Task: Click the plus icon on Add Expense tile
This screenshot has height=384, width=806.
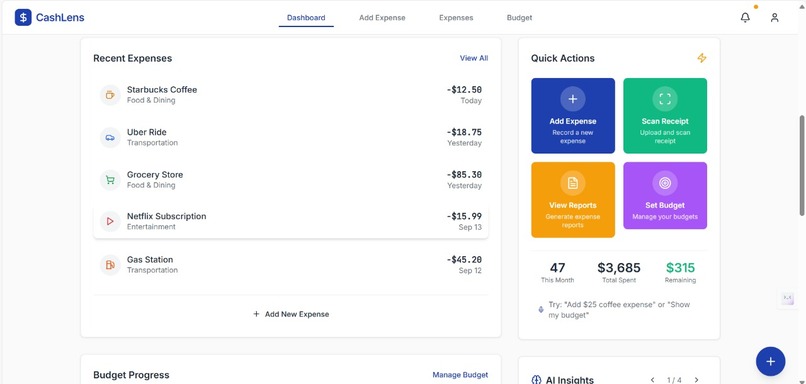Action: click(573, 99)
